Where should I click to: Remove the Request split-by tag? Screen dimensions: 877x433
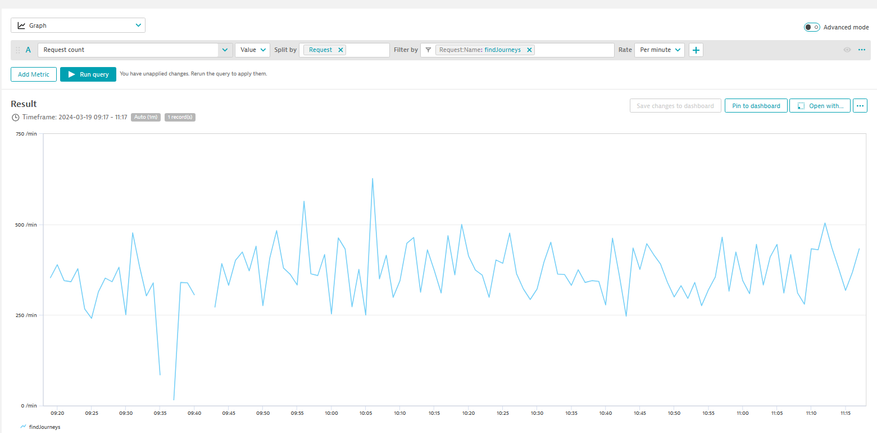[x=340, y=50]
